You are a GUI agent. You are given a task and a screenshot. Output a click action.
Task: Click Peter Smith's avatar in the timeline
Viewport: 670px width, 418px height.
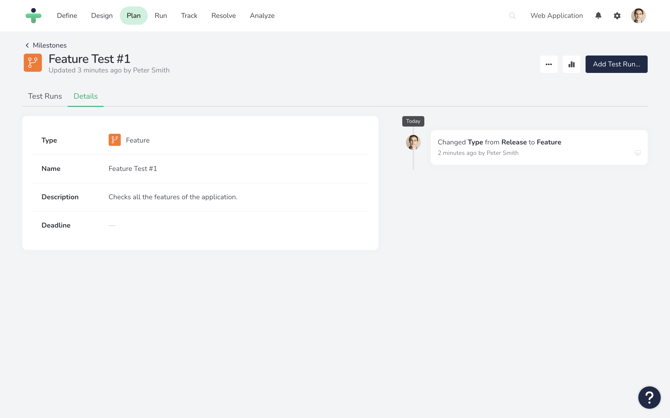tap(413, 143)
